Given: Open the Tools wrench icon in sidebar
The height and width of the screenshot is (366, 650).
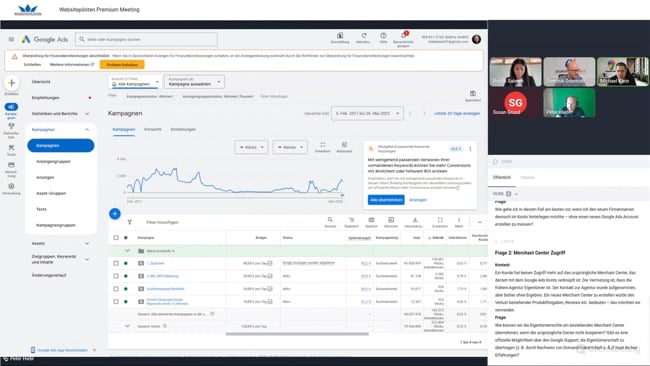Looking at the screenshot, I should [x=11, y=148].
